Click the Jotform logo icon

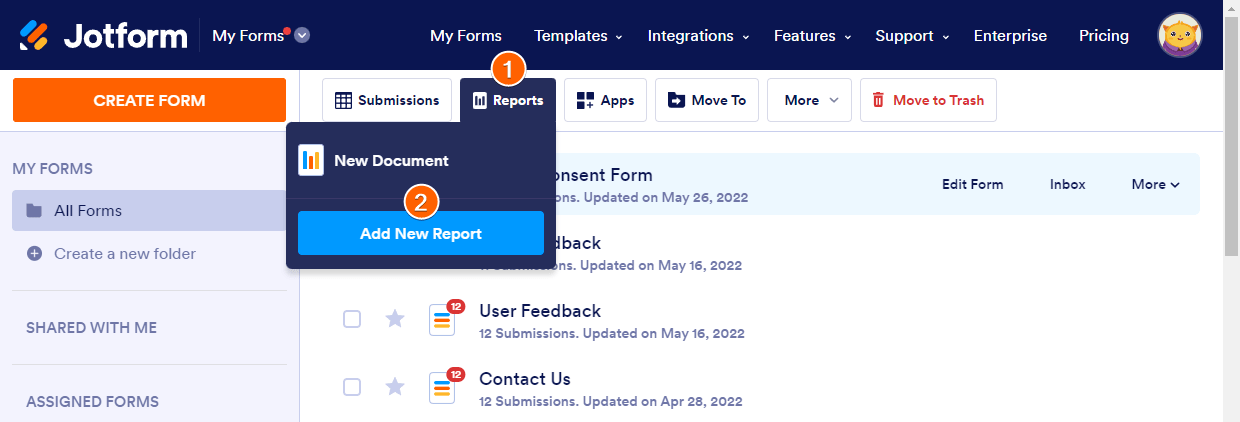[x=34, y=36]
